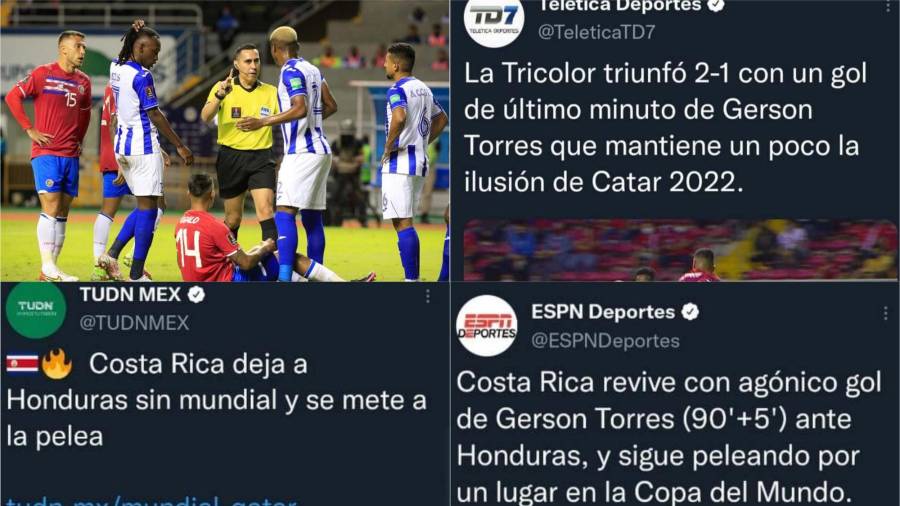The width and height of the screenshot is (900, 506).
Task: Select the Teletica tweet text about La Tricolor
Action: pos(666,128)
